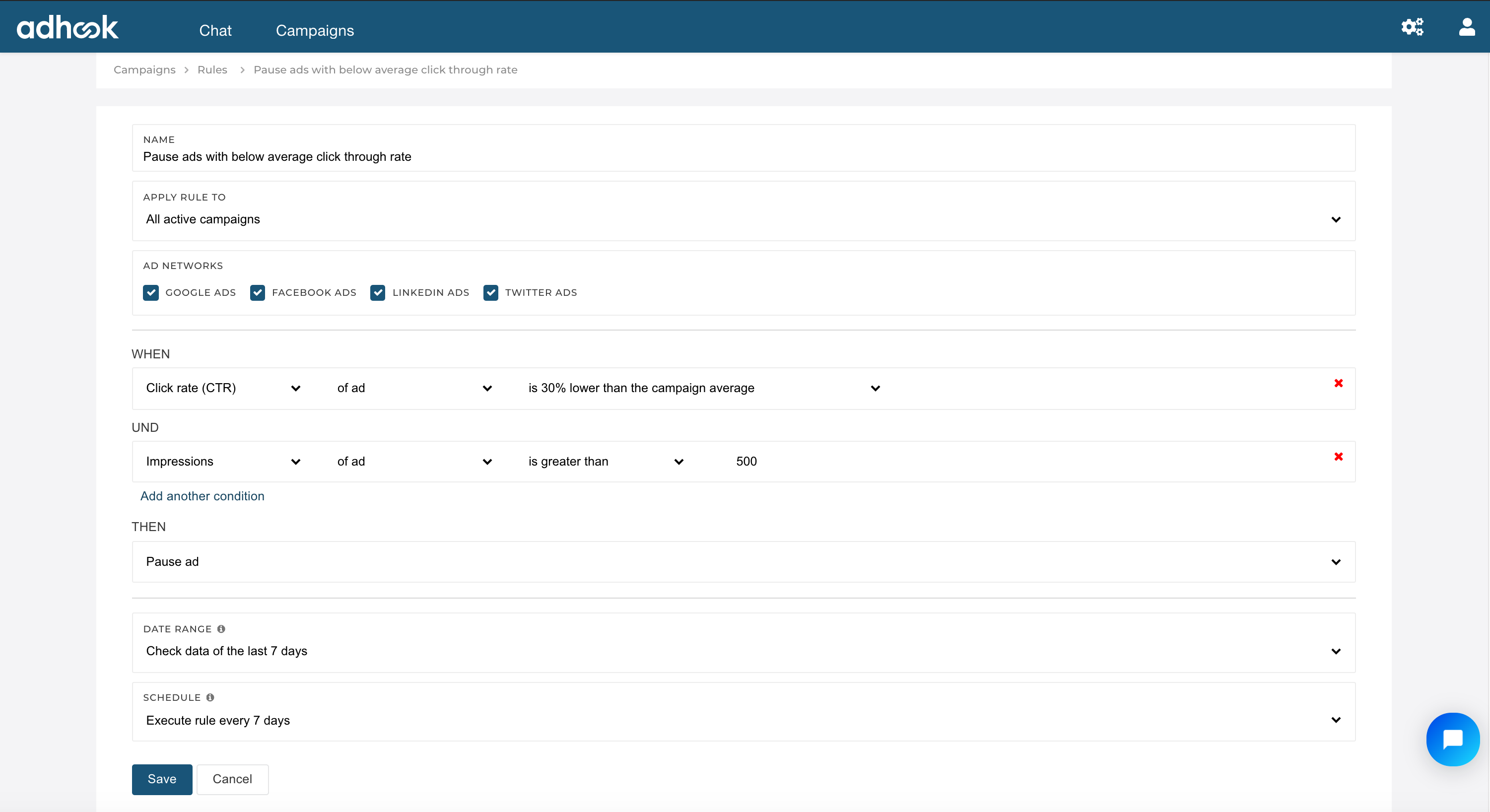Open the chat support bubble
This screenshot has width=1490, height=812.
[x=1452, y=739]
